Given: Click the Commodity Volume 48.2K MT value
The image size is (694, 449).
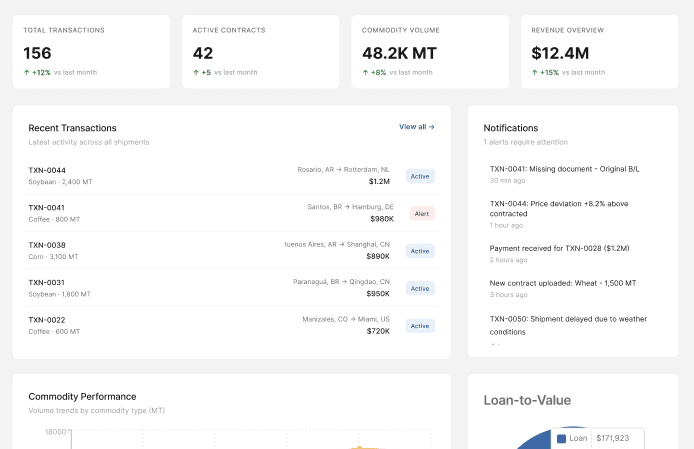Looking at the screenshot, I should 399,53.
